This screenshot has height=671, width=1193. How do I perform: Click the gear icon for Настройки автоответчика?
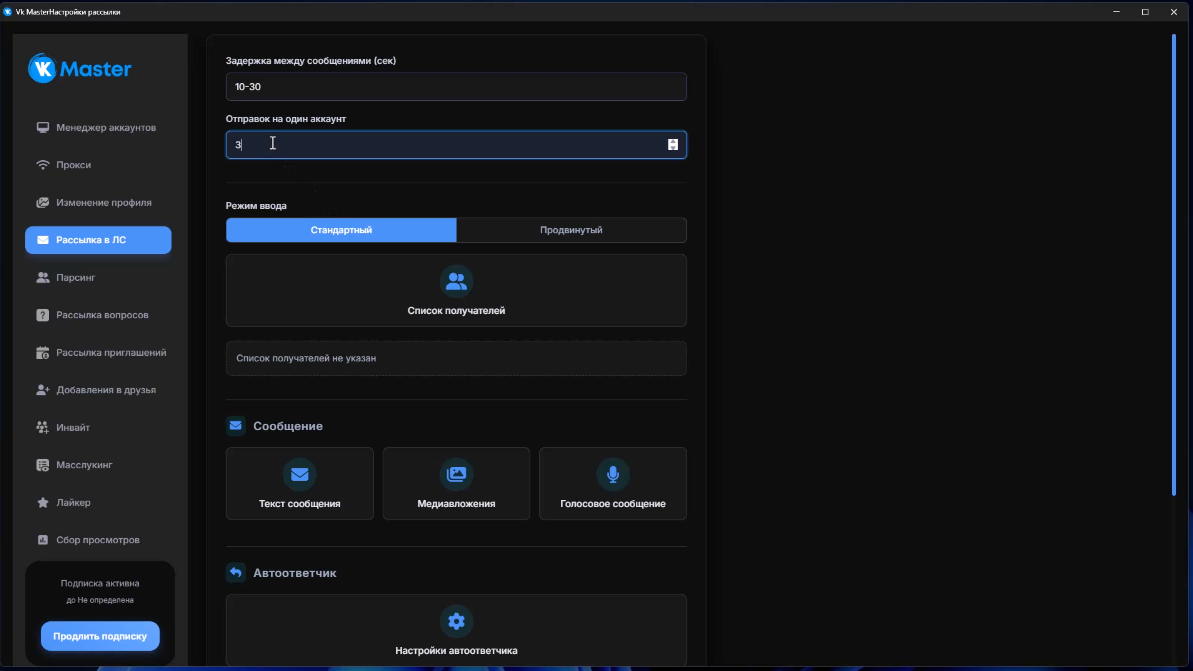pos(456,621)
